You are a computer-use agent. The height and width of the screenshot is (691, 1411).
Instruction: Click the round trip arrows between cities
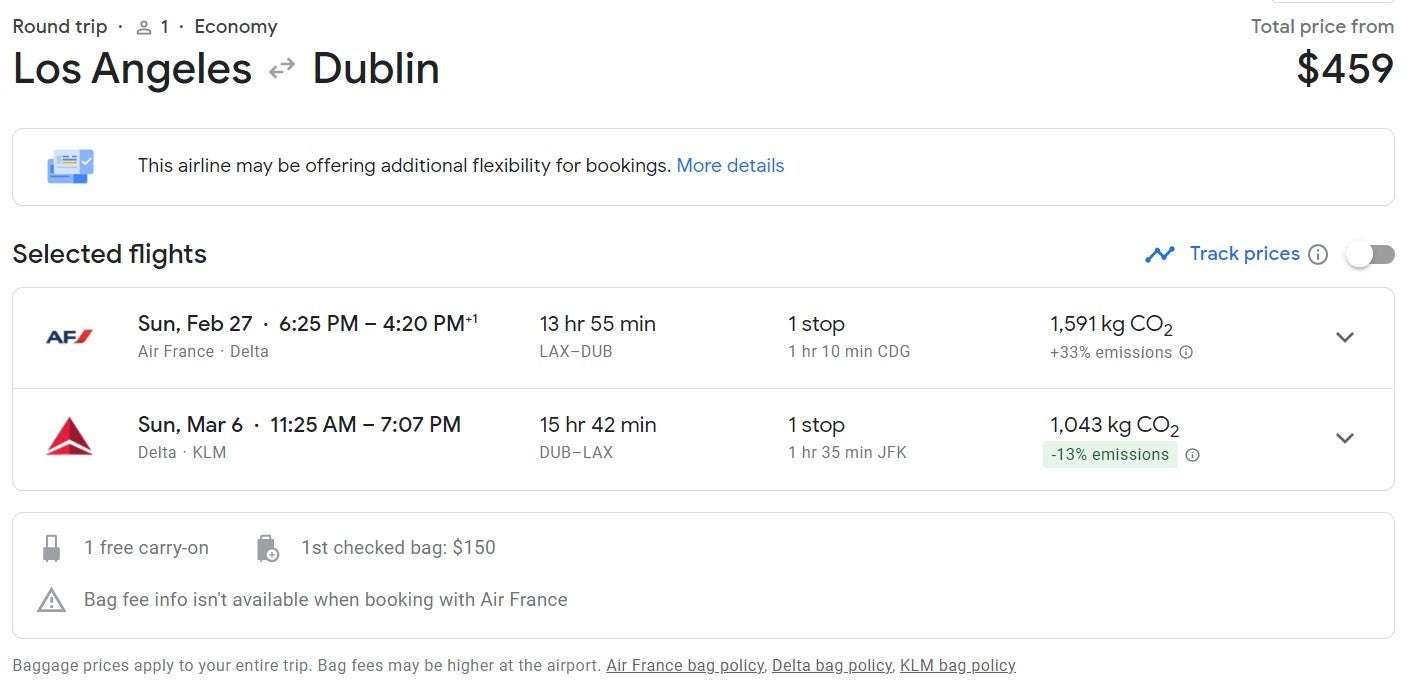(x=282, y=69)
